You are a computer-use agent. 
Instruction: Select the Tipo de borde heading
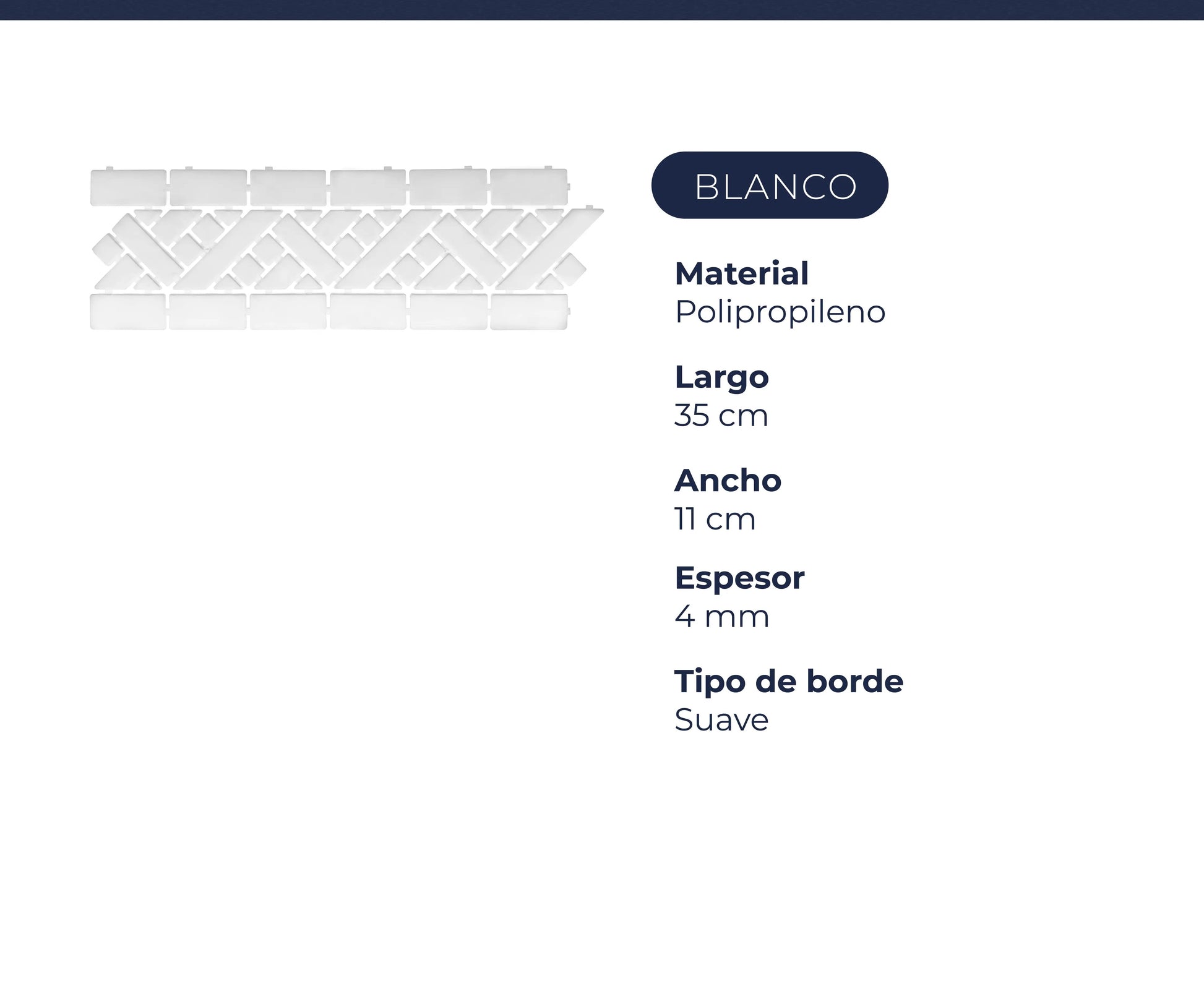tap(788, 681)
